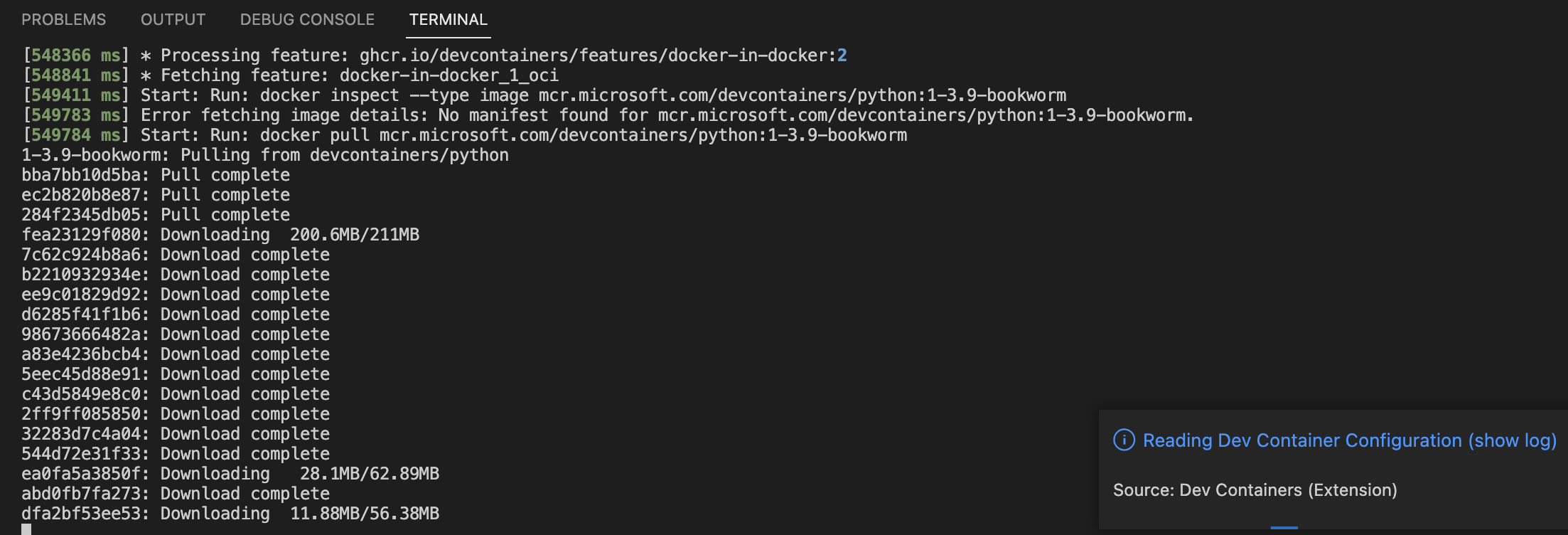Click the ea0fa5a3850f download progress line

[x=230, y=474]
